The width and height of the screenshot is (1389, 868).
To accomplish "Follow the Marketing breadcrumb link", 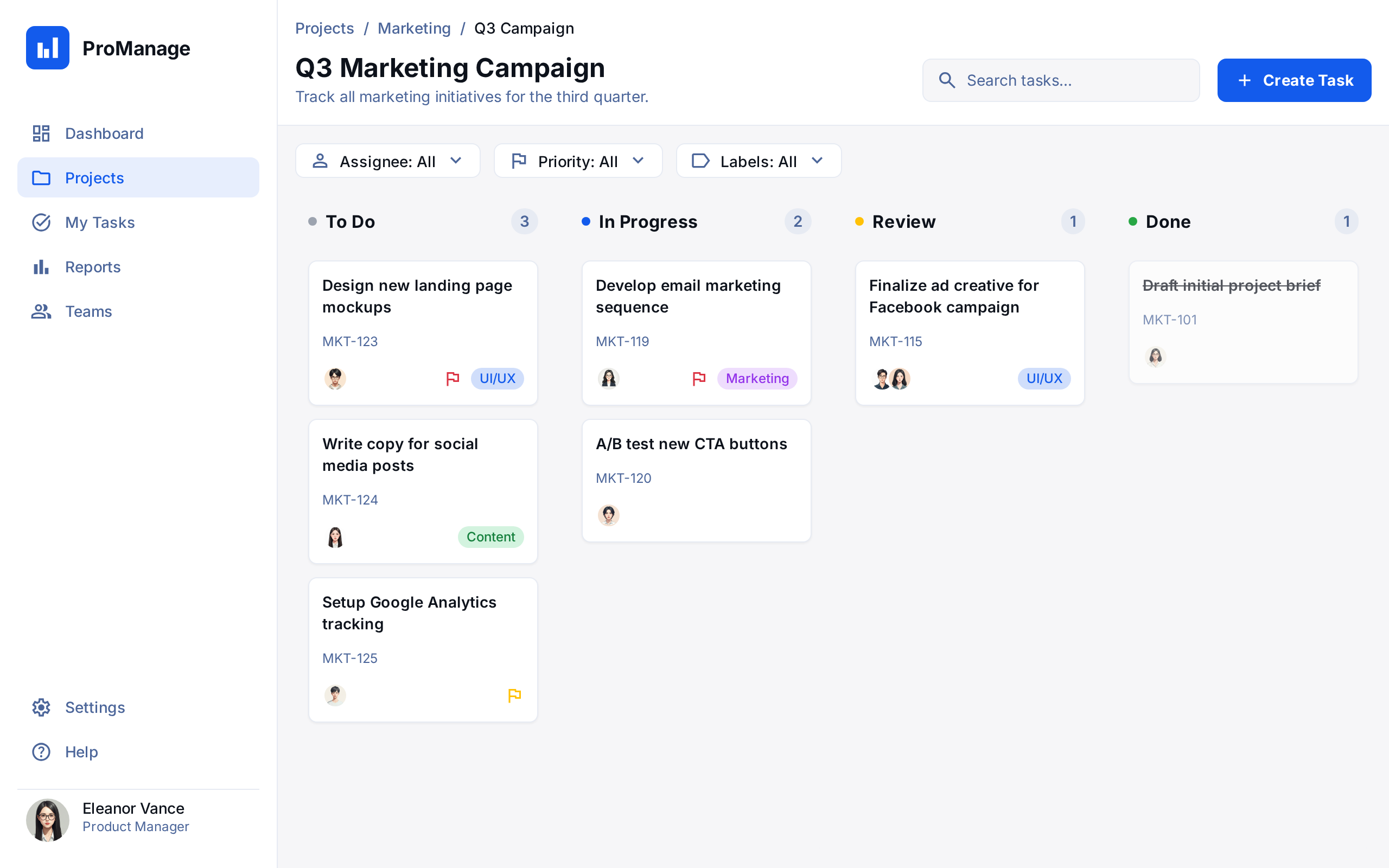I will (414, 28).
